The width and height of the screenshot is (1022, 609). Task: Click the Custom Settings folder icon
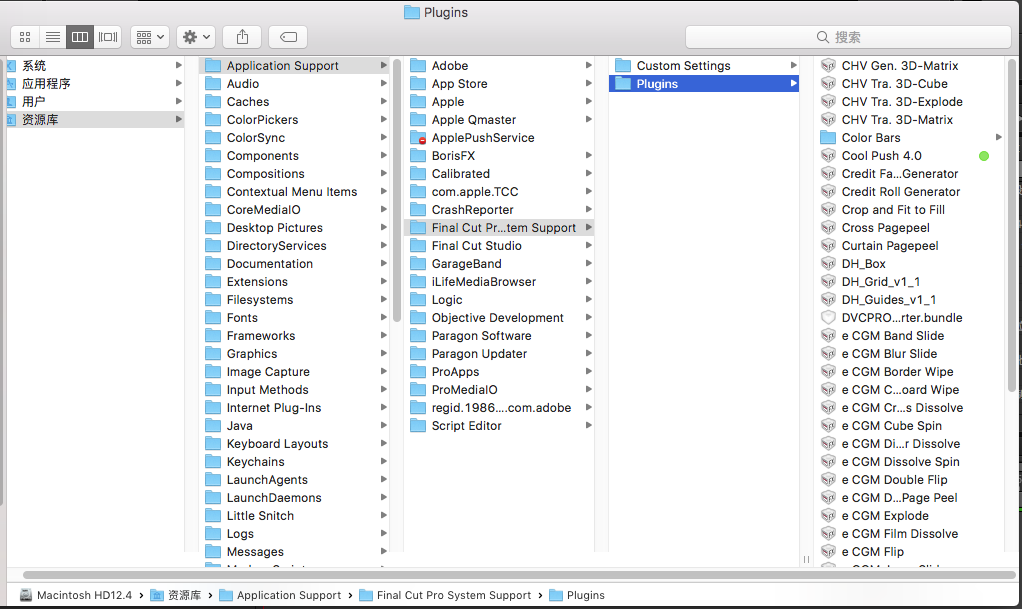(623, 65)
